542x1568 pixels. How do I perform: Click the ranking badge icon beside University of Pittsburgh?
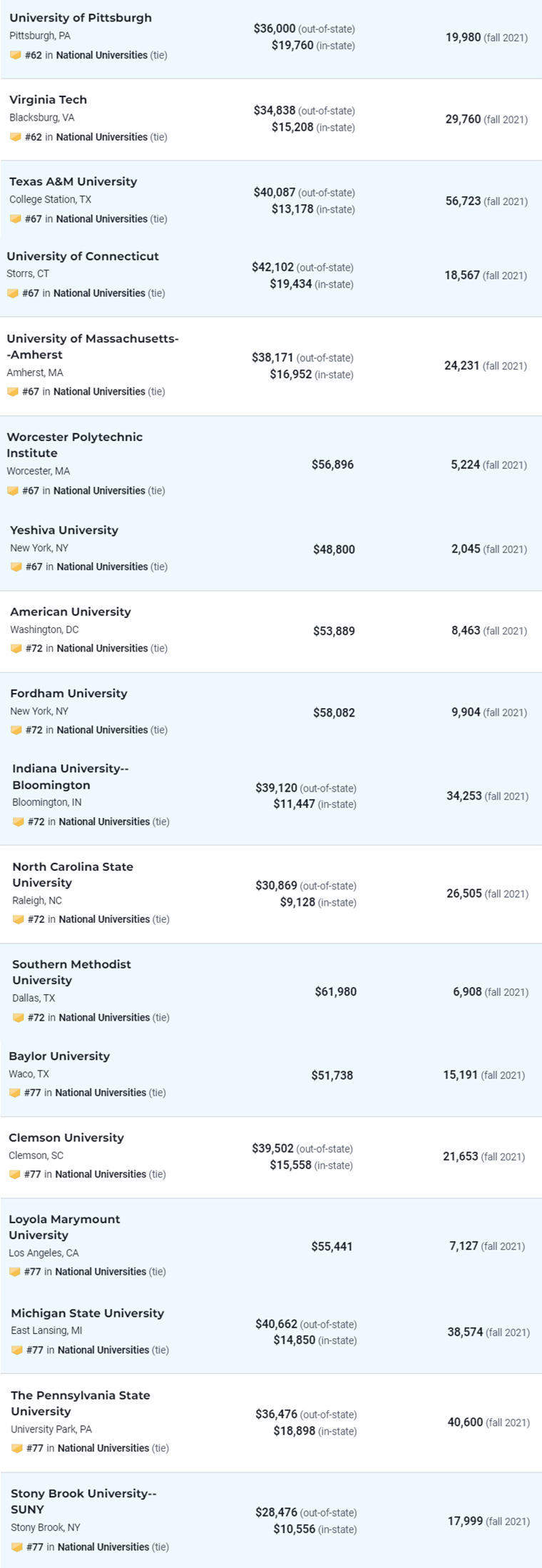pyautogui.click(x=16, y=55)
